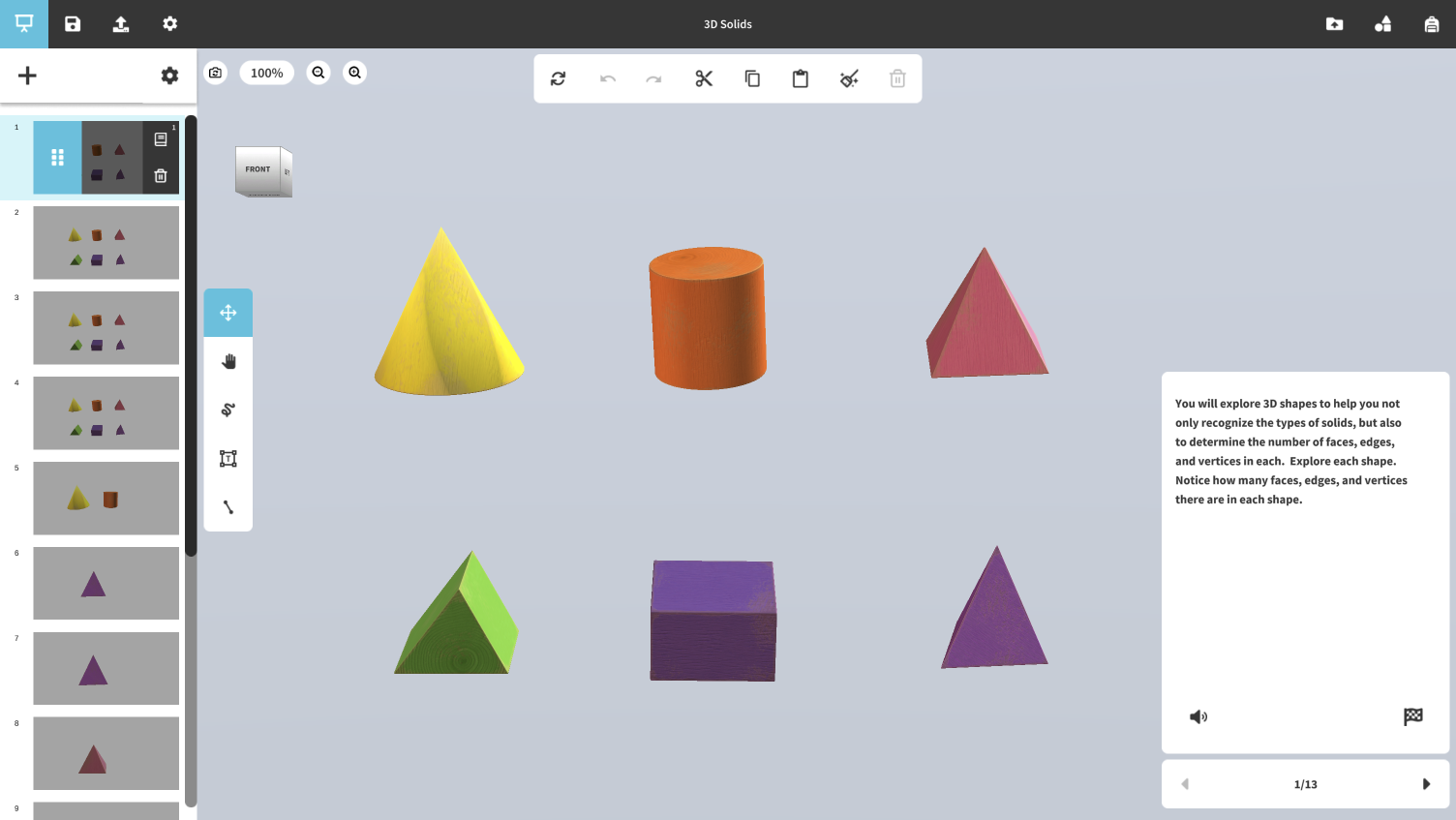Open slide panel settings gear

click(169, 76)
